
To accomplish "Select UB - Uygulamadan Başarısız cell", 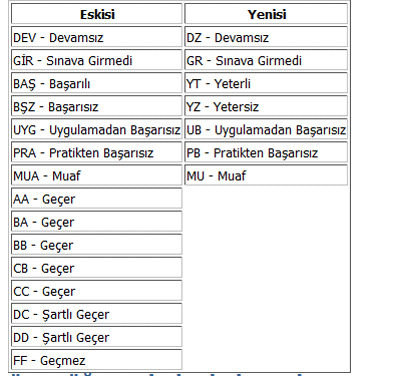I will point(266,129).
